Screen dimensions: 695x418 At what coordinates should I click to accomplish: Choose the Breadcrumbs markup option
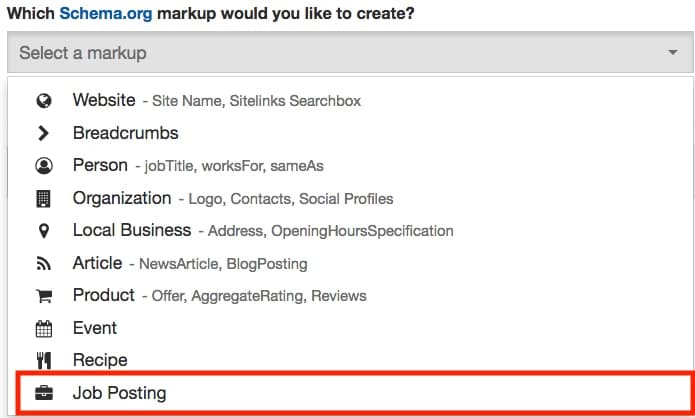click(x=125, y=133)
